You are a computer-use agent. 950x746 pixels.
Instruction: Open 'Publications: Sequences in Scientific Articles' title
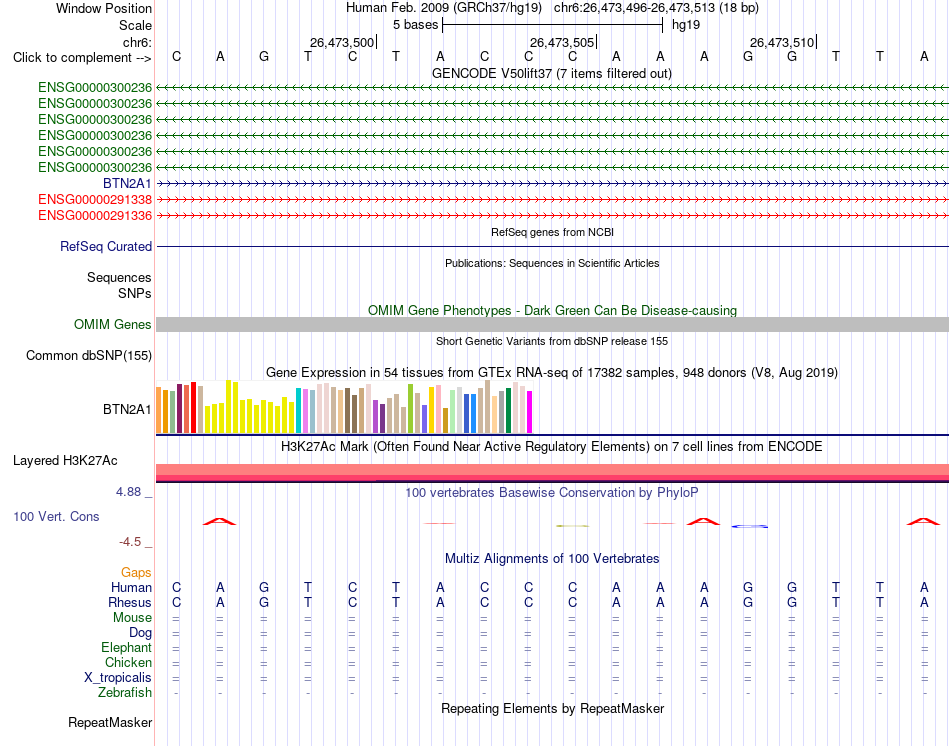click(552, 263)
